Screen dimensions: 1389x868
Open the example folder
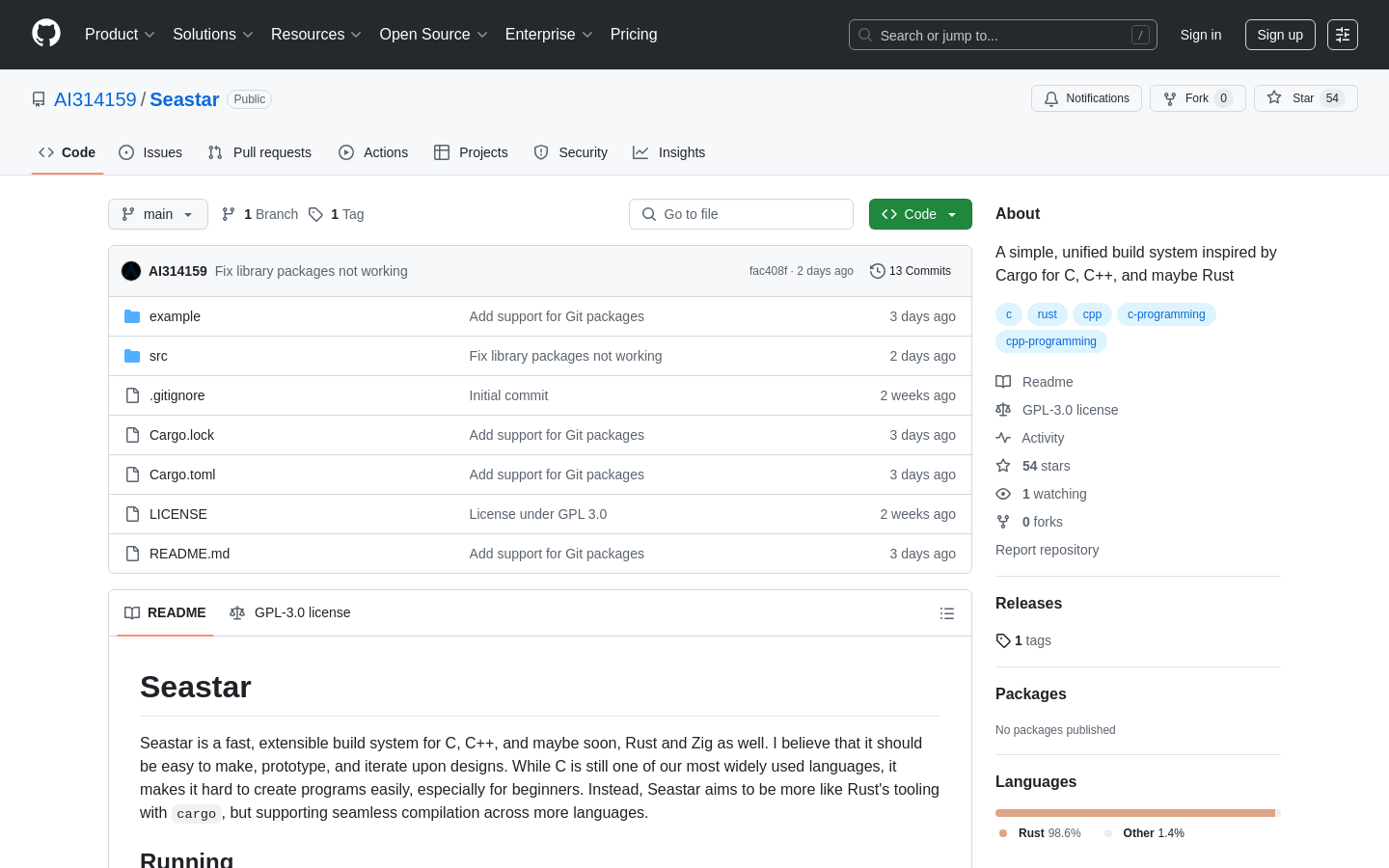click(175, 316)
